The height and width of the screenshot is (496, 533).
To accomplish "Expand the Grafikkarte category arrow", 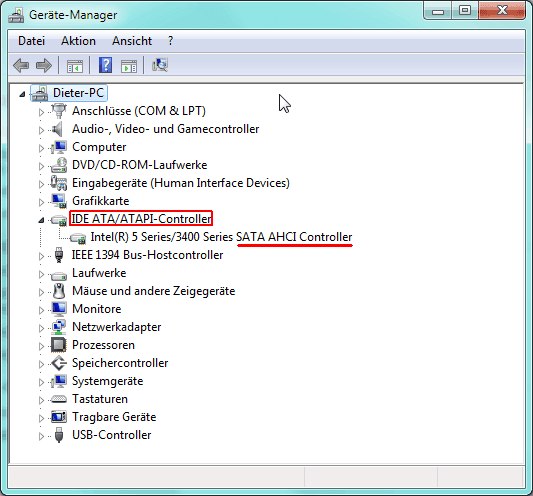I will [x=41, y=202].
